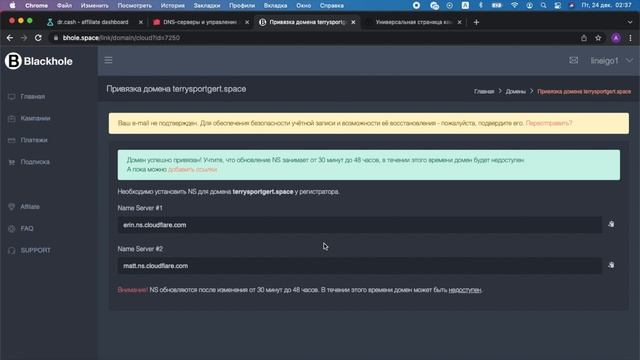The width and height of the screenshot is (640, 360).
Task: Expand the tab search dropdown
Action: (x=630, y=22)
